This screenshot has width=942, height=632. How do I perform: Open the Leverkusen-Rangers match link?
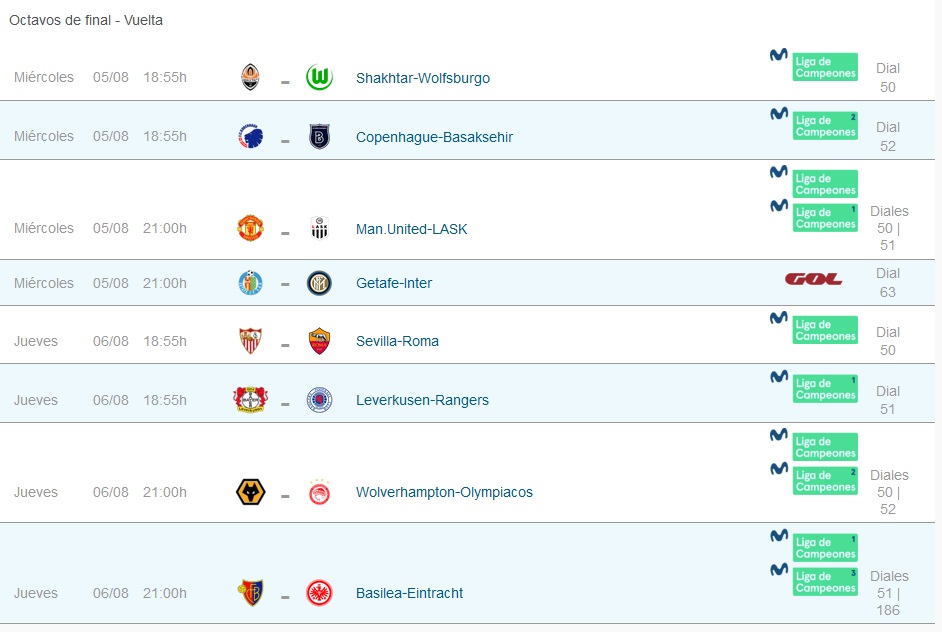pyautogui.click(x=422, y=400)
